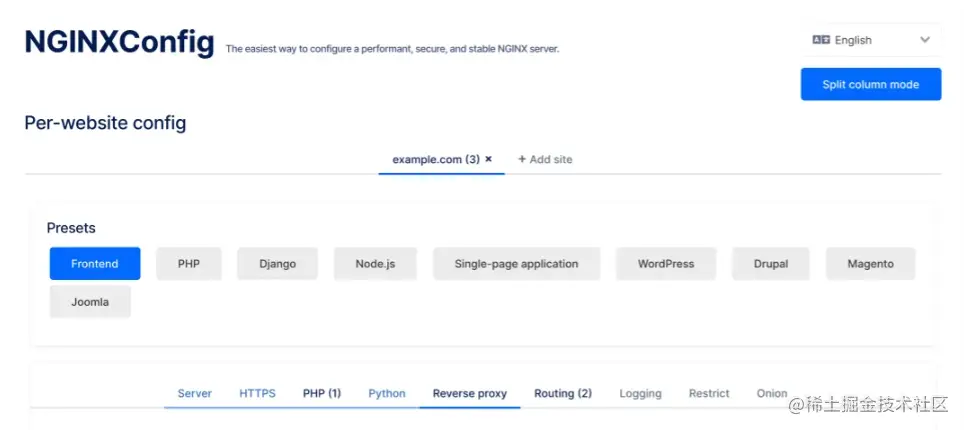Add a new site tab
Viewport: 964px width, 430px height.
pos(545,159)
